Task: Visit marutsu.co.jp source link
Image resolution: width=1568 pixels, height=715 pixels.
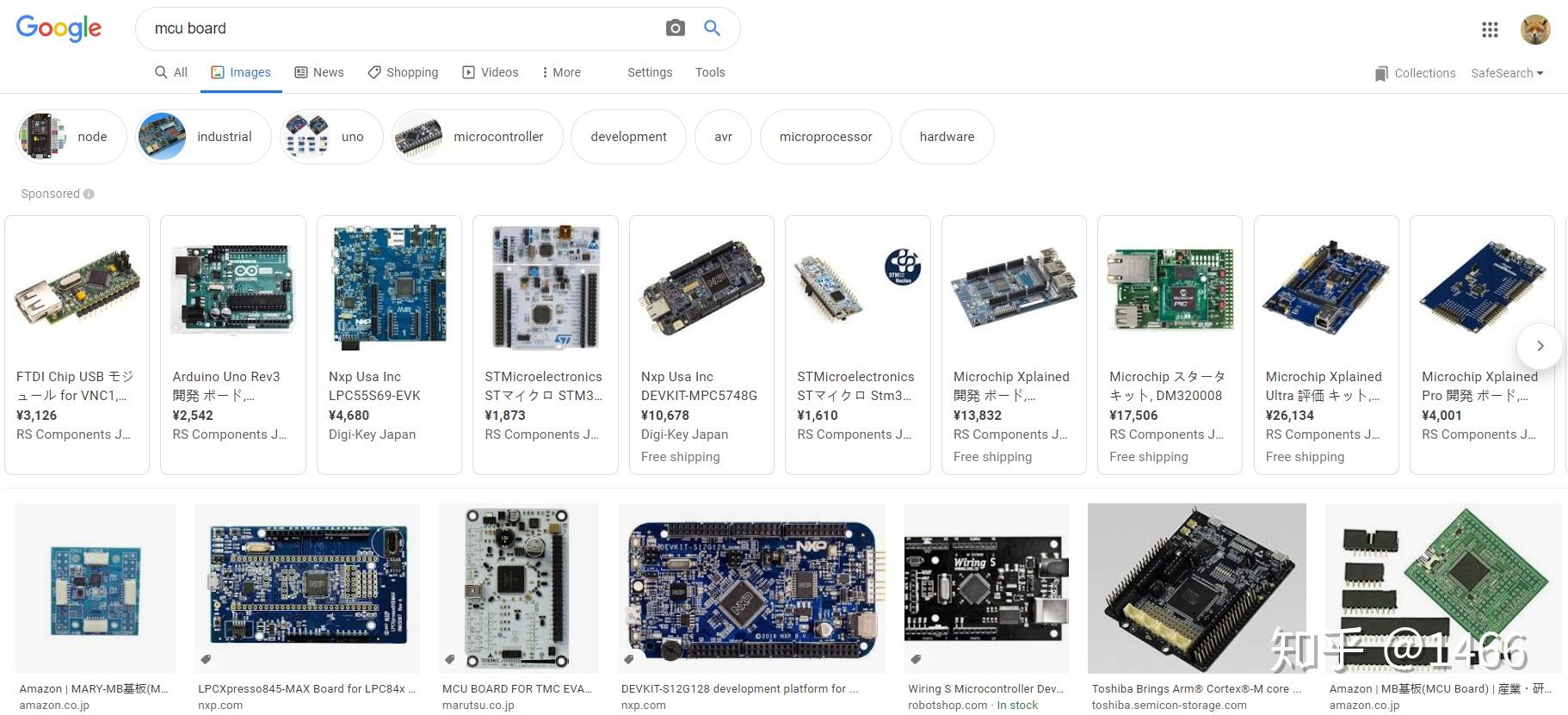Action: (x=478, y=706)
